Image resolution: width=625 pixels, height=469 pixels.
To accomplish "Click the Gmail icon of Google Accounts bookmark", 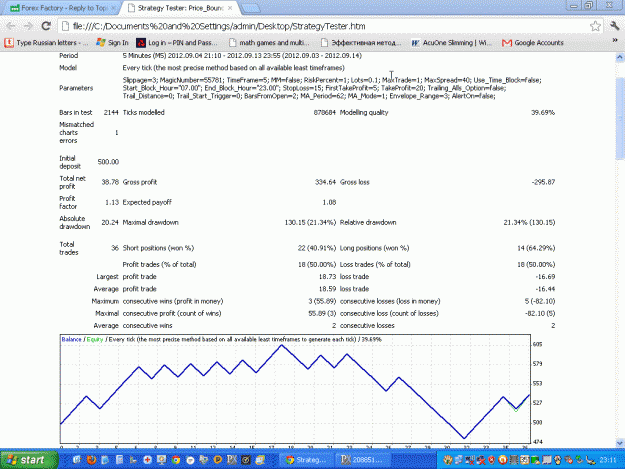I will pyautogui.click(x=507, y=43).
